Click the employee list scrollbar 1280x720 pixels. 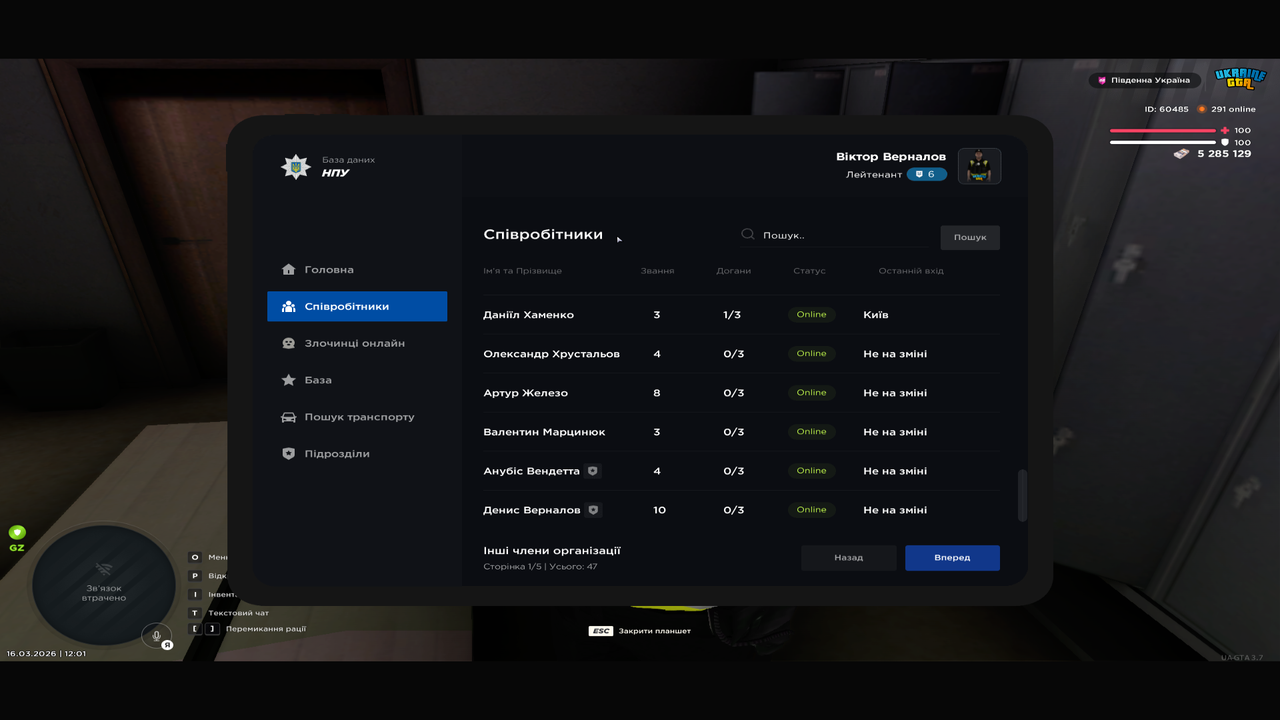click(1022, 496)
